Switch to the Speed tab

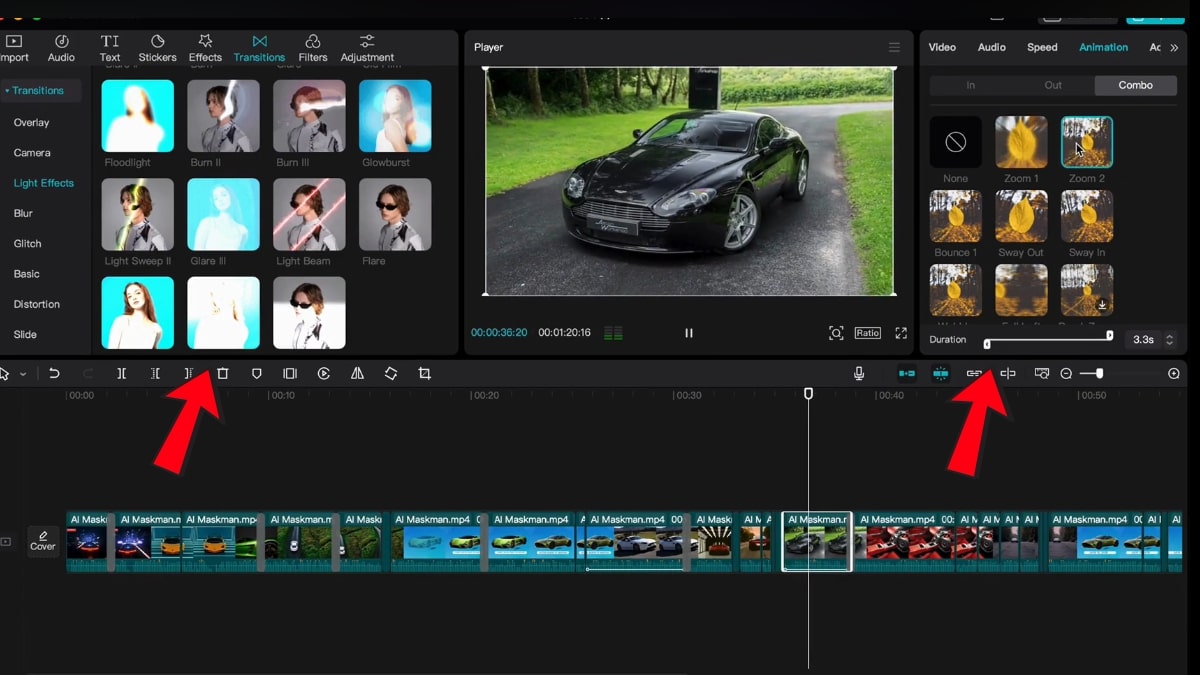point(1042,47)
